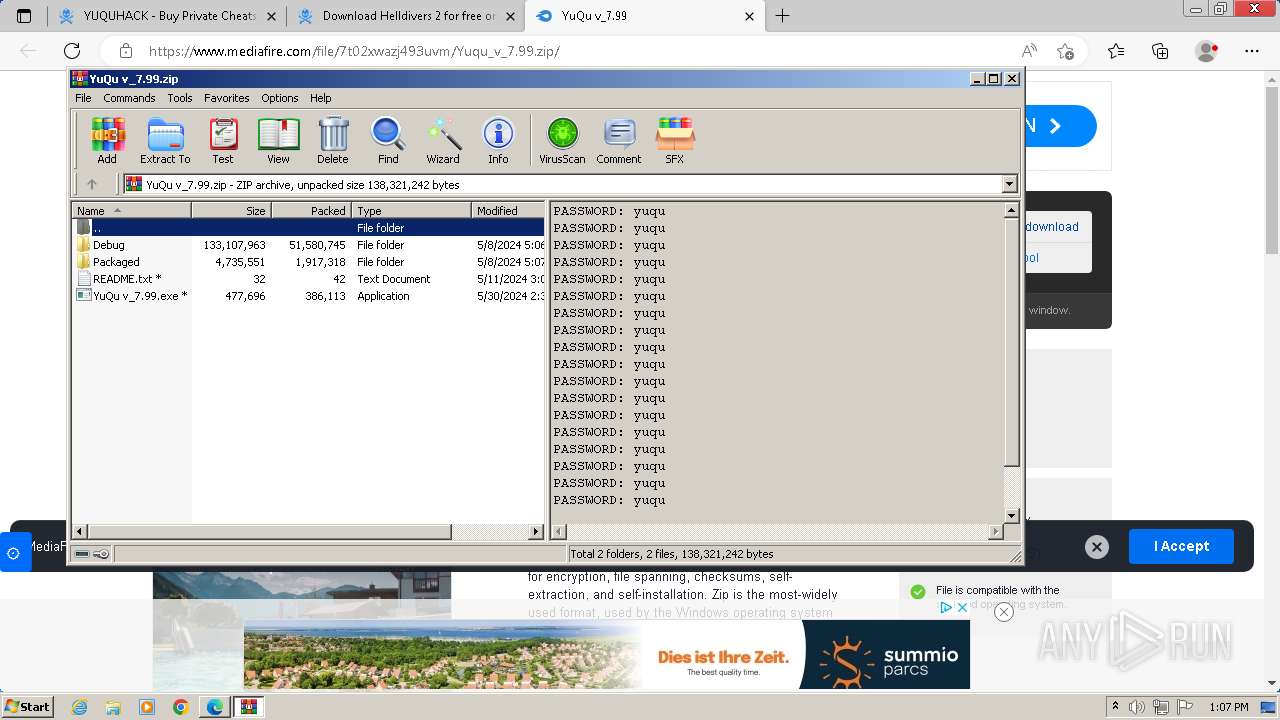This screenshot has height=720, width=1280.
Task: Click the I Accept cookie button
Action: tap(1181, 546)
